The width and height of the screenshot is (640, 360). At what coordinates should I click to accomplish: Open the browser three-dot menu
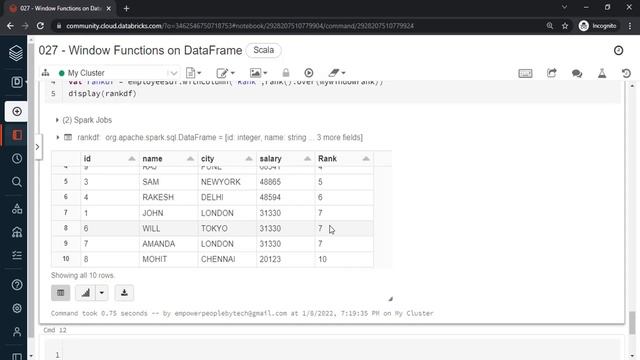coord(630,26)
